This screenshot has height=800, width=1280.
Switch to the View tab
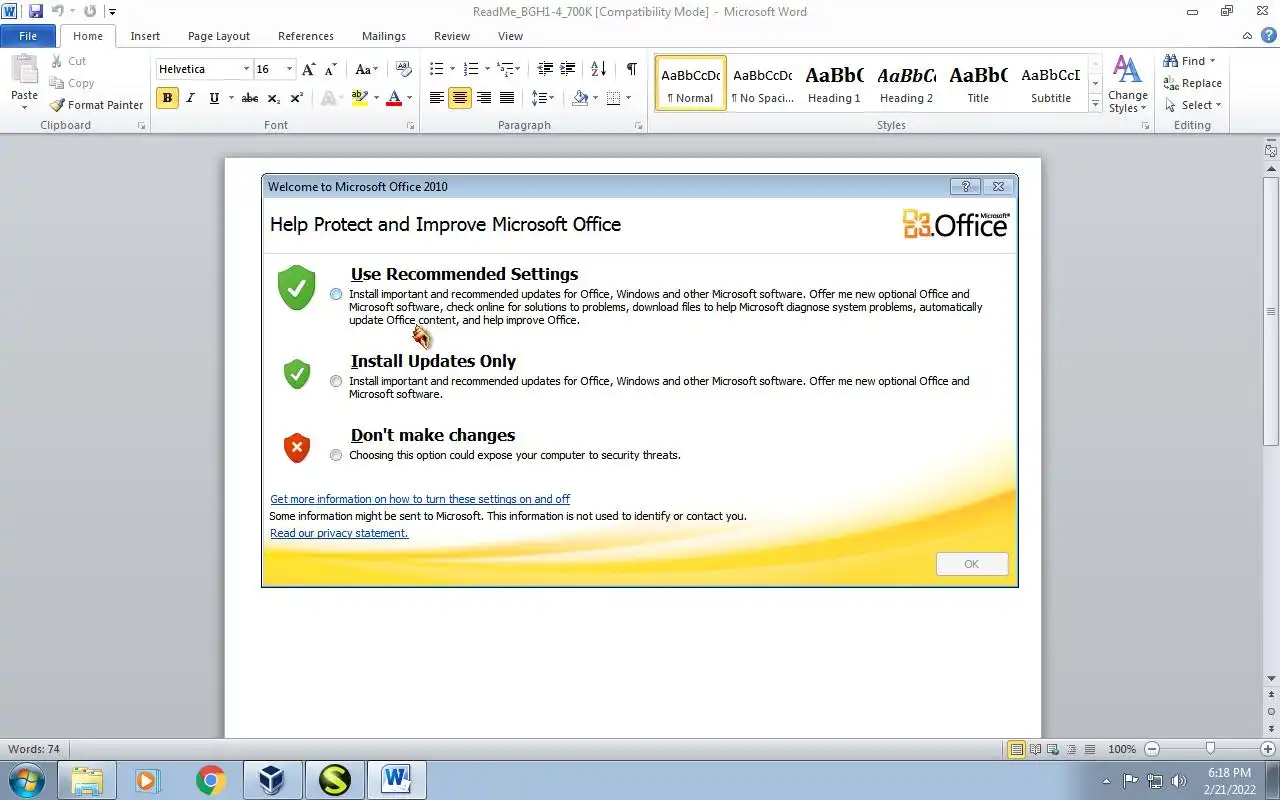tap(510, 36)
